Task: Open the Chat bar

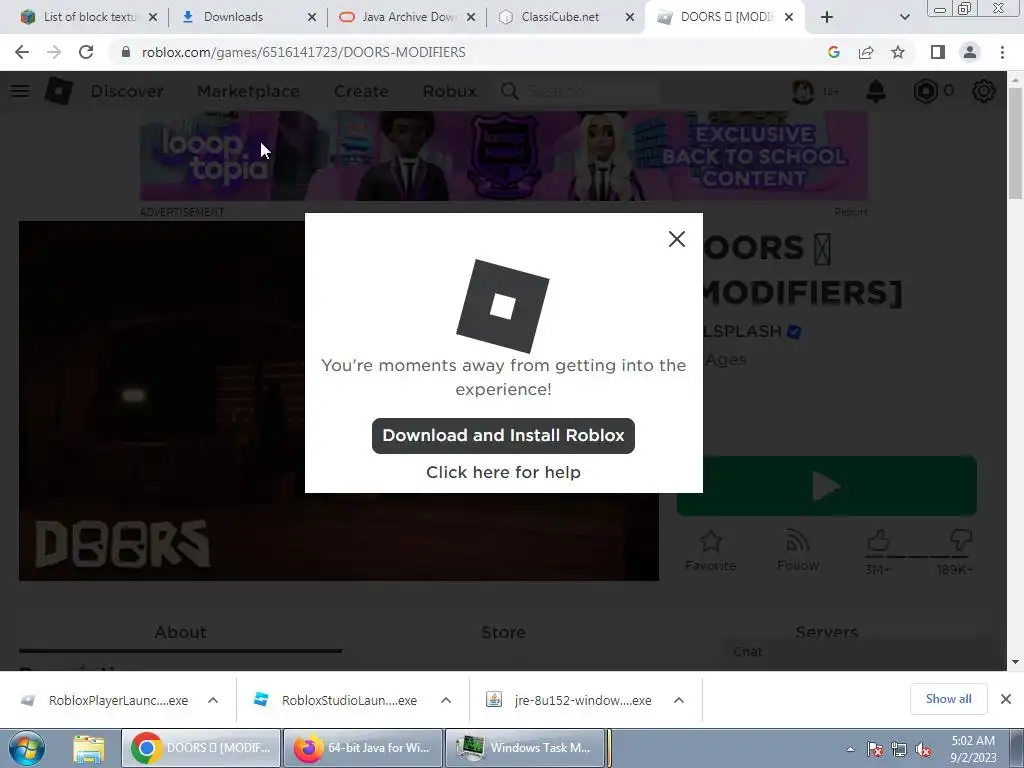Action: [856, 652]
